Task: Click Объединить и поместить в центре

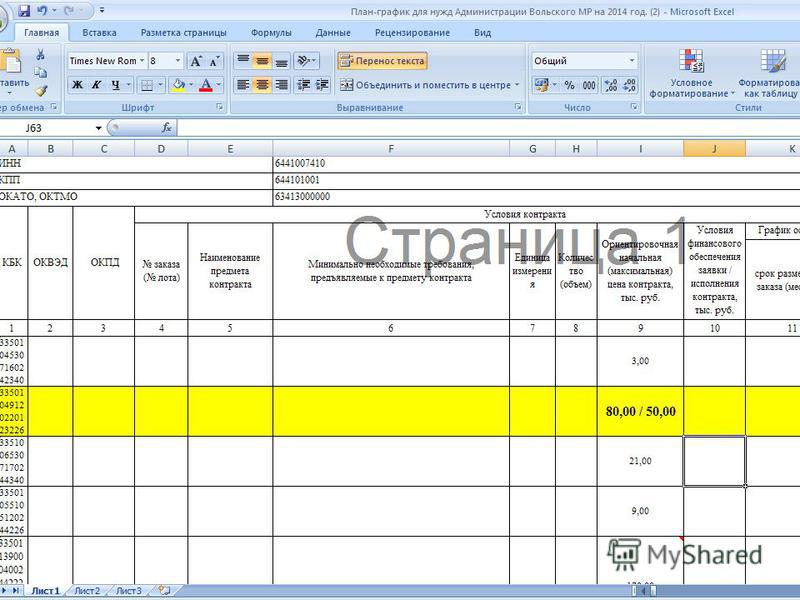Action: [x=426, y=85]
